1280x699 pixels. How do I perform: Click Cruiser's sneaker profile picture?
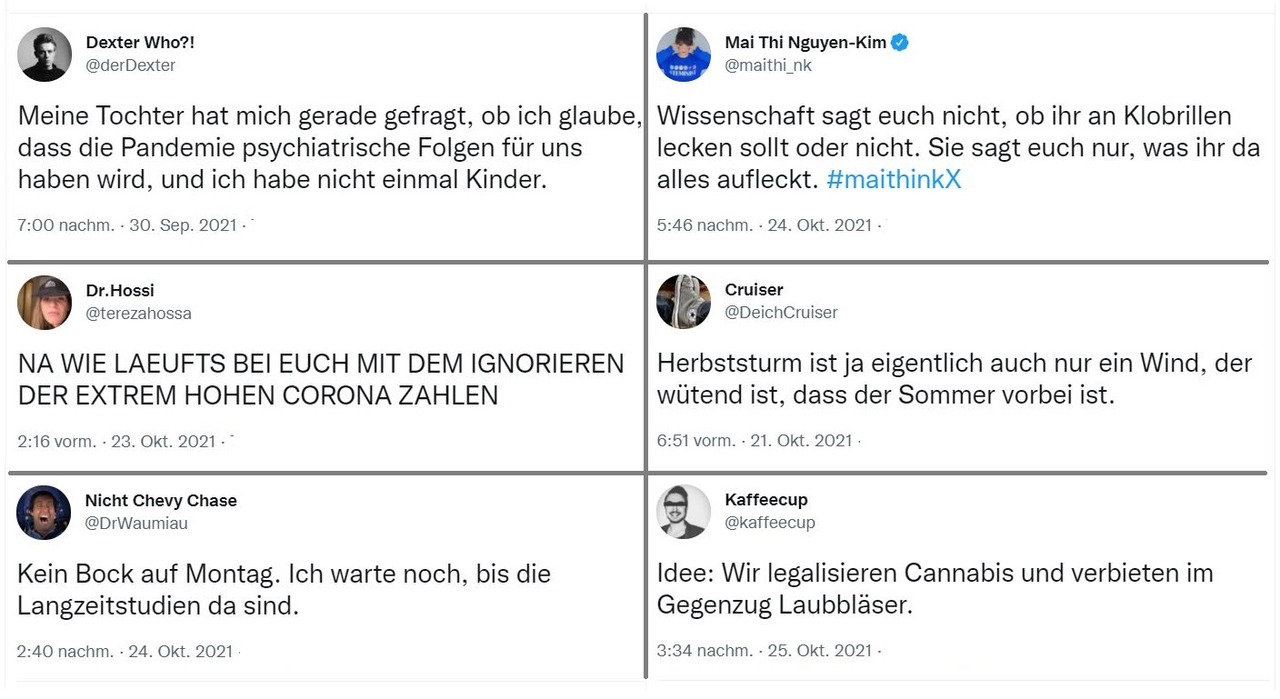[684, 301]
